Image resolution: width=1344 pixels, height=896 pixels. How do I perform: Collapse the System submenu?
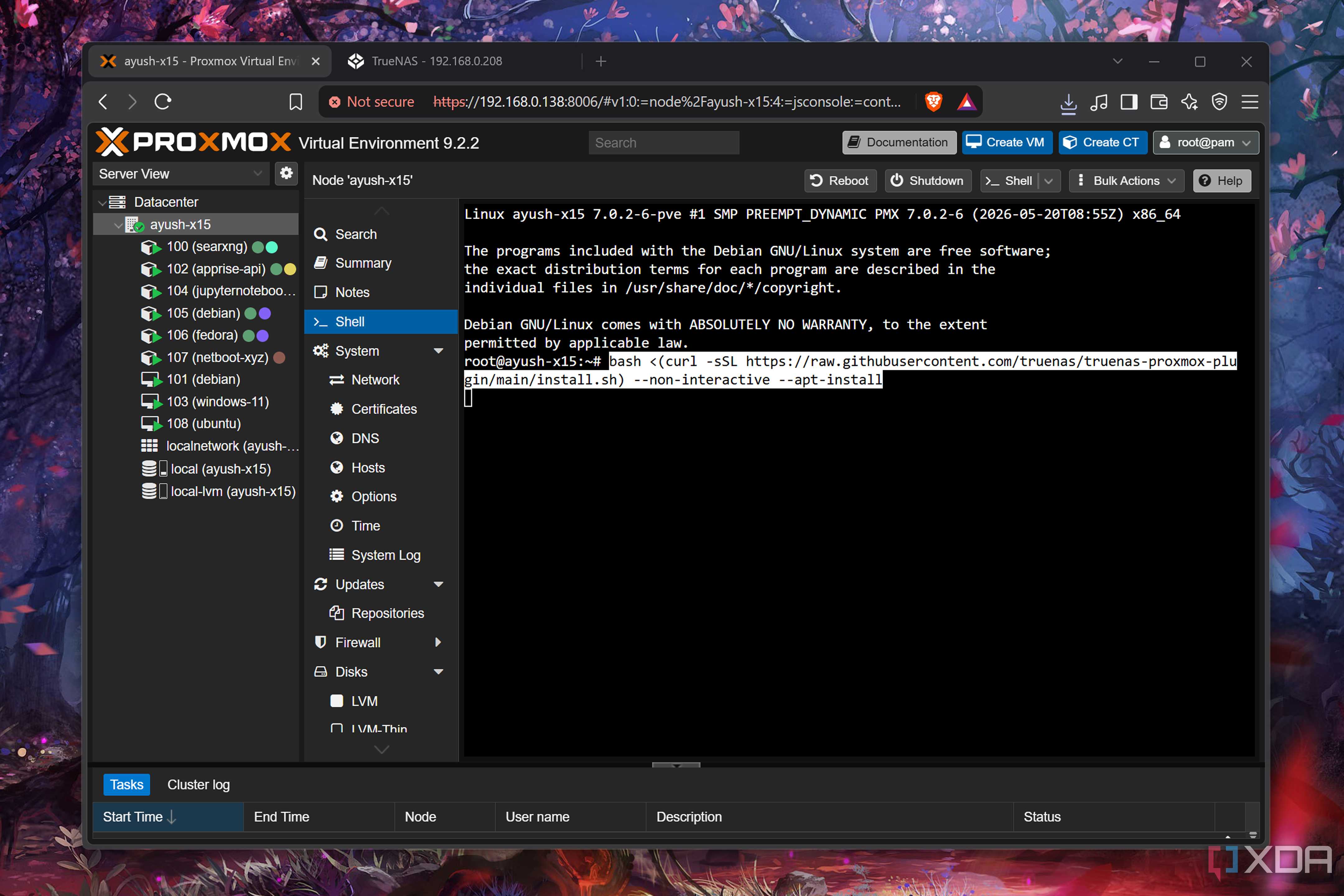(x=438, y=352)
